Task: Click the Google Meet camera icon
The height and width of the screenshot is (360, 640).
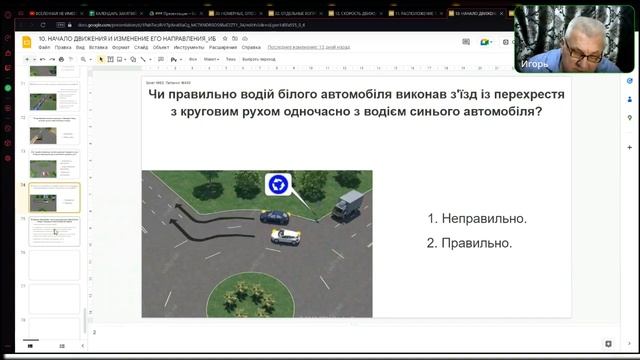Action: coord(484,42)
